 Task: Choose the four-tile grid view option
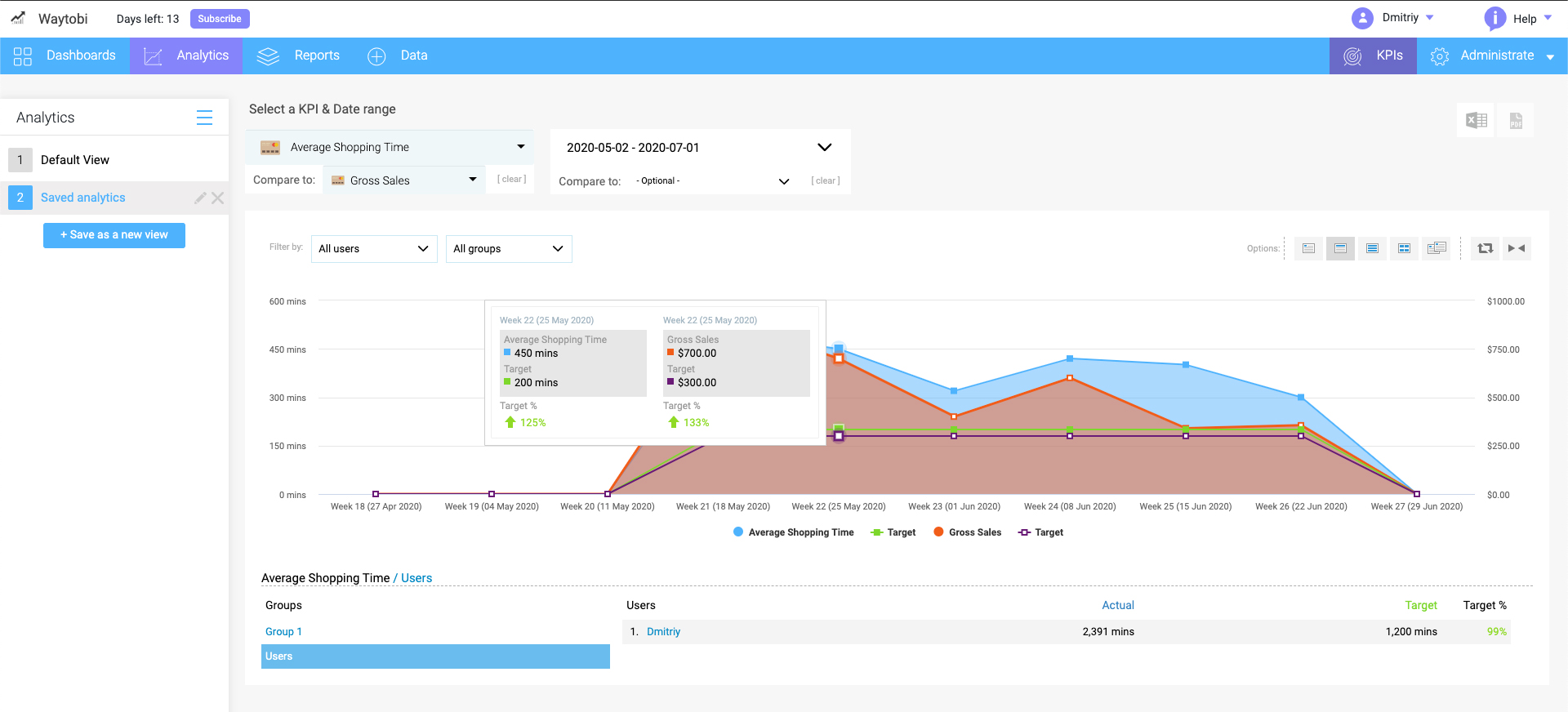pyautogui.click(x=1404, y=248)
